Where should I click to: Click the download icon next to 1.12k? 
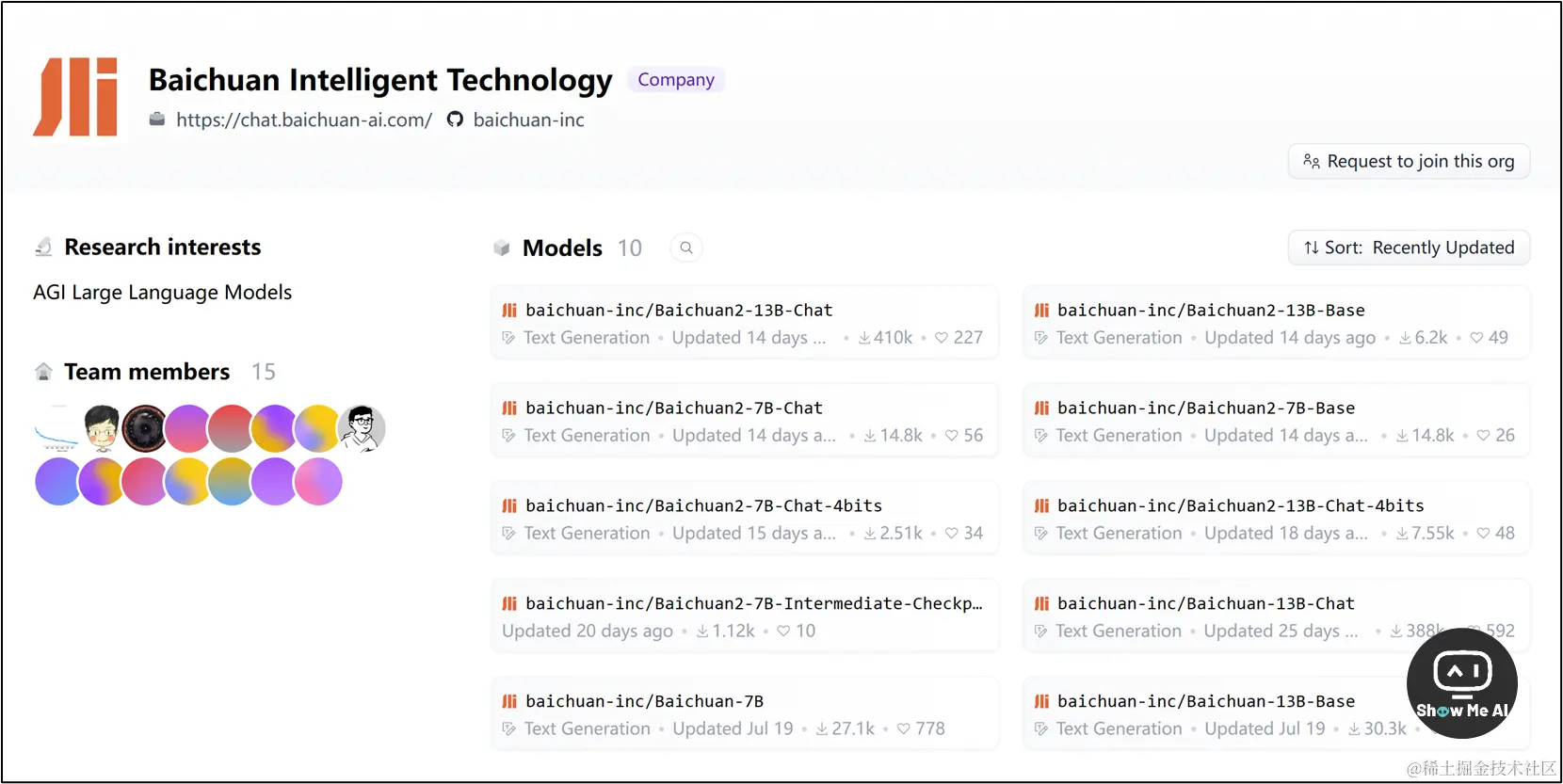[x=702, y=632]
